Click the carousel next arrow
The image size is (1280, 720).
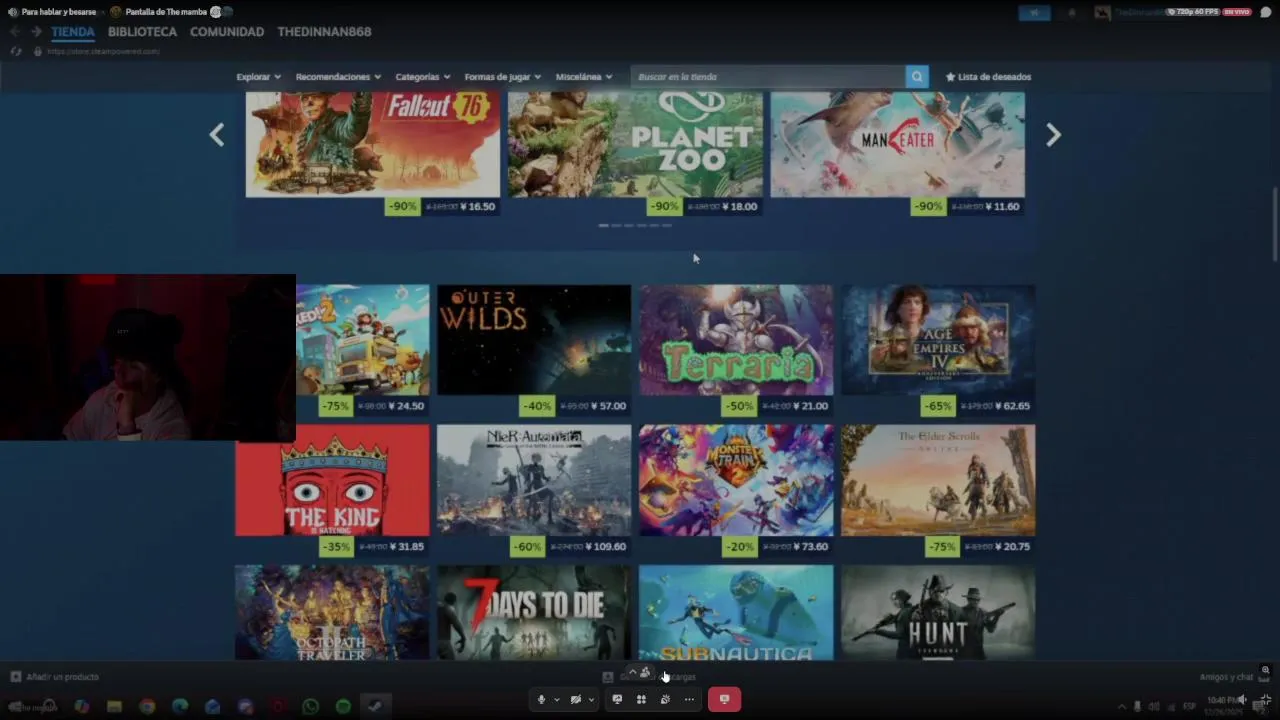(x=1053, y=135)
